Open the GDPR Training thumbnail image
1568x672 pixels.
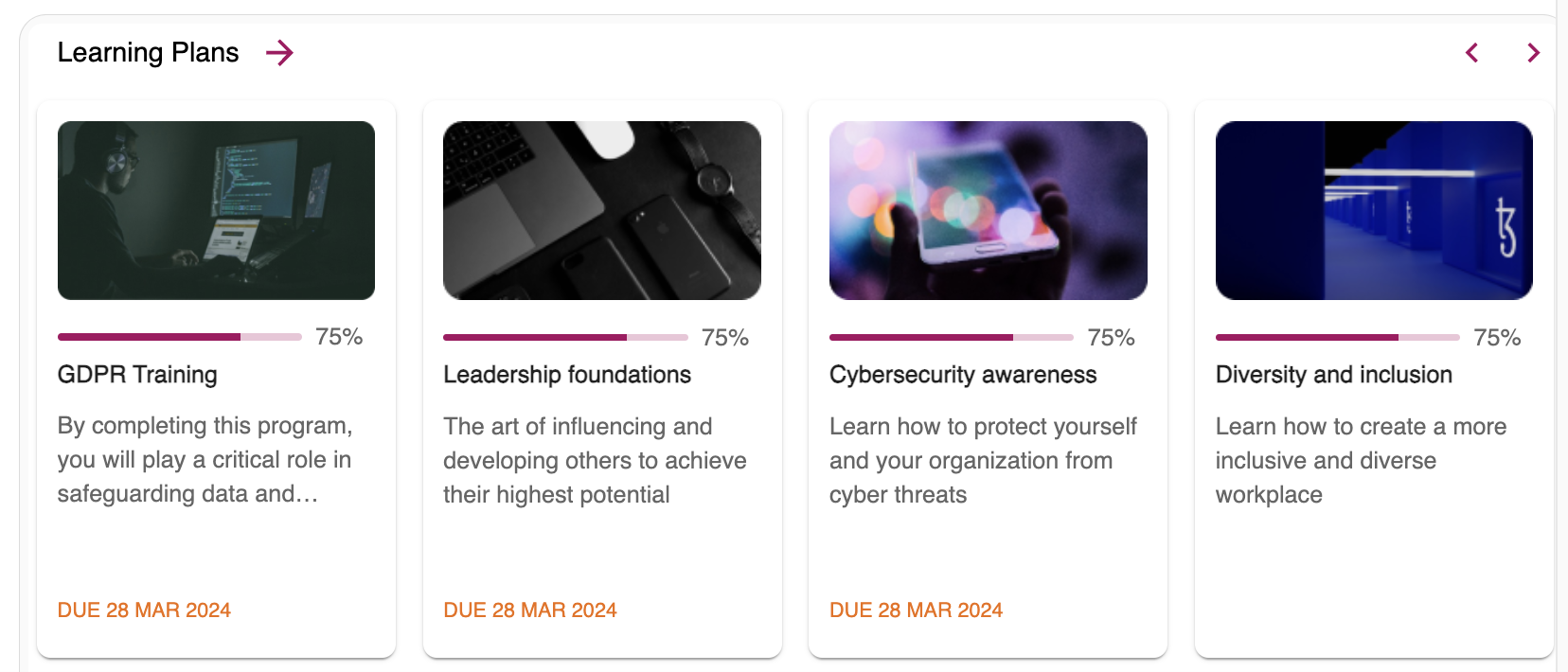tap(216, 210)
